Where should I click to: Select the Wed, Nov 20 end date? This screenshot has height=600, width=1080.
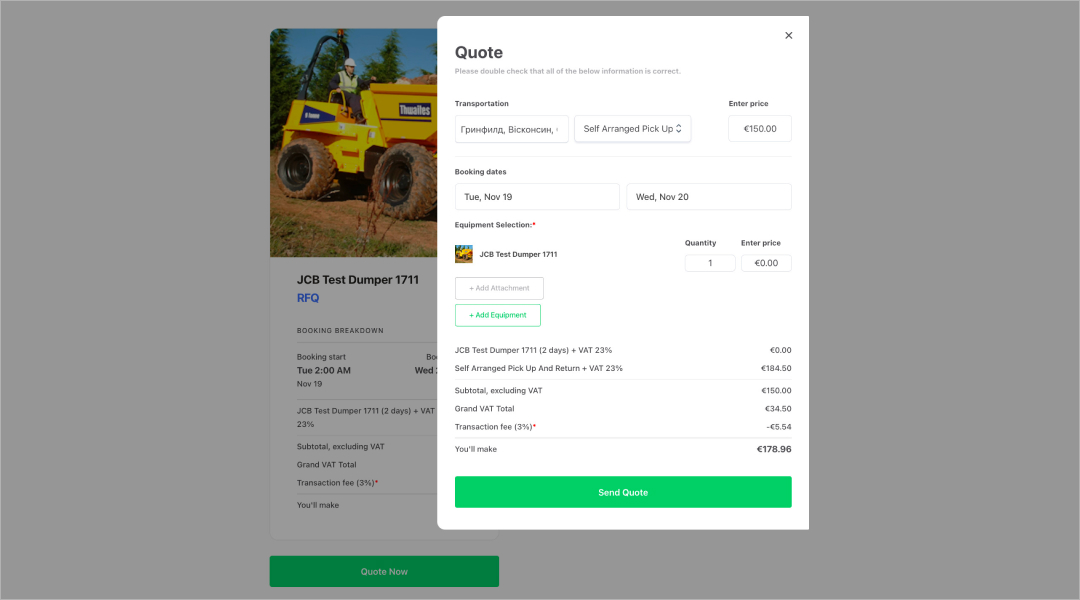708,197
